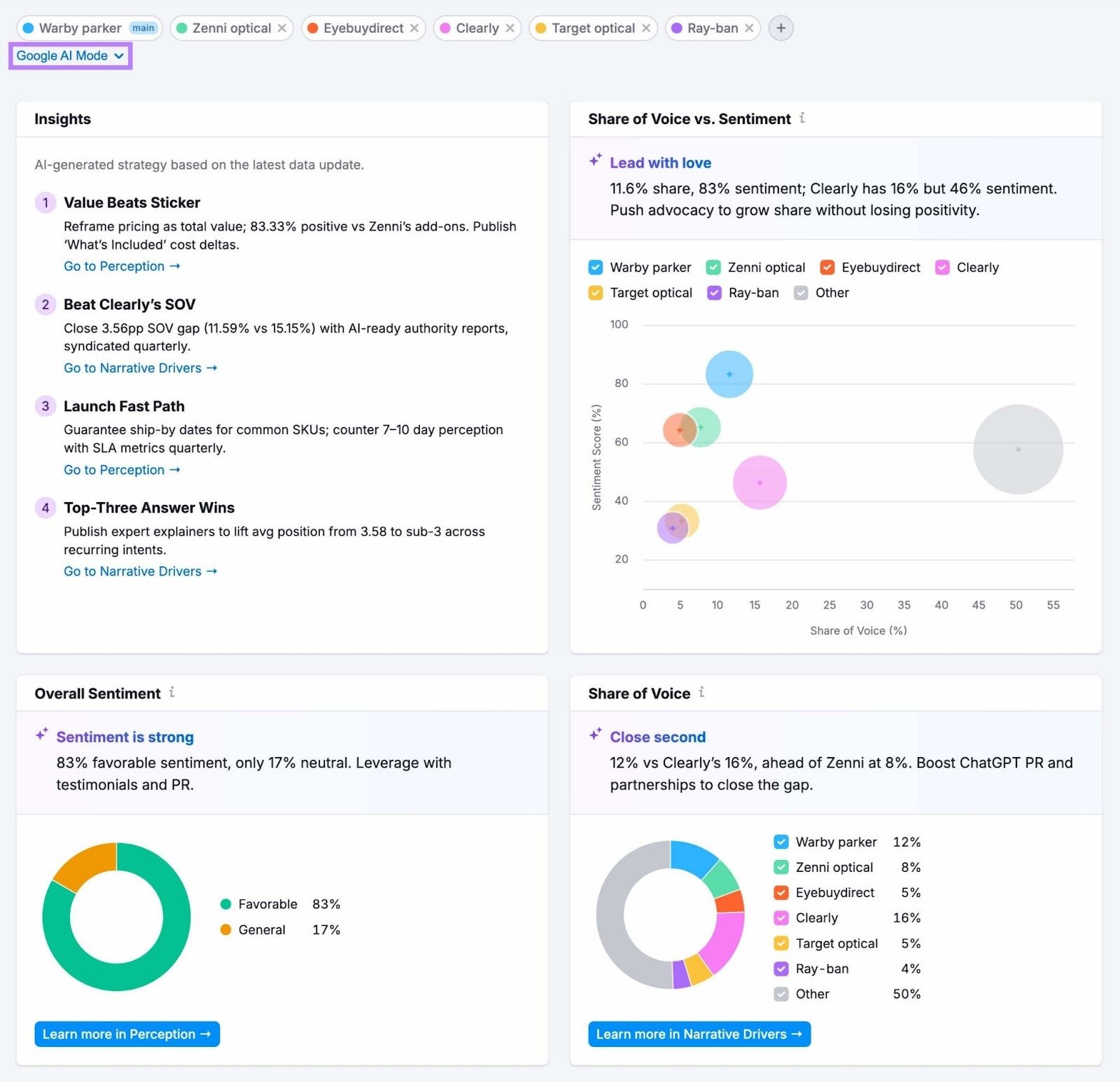Click Learn more in Perception button

coord(126,1034)
